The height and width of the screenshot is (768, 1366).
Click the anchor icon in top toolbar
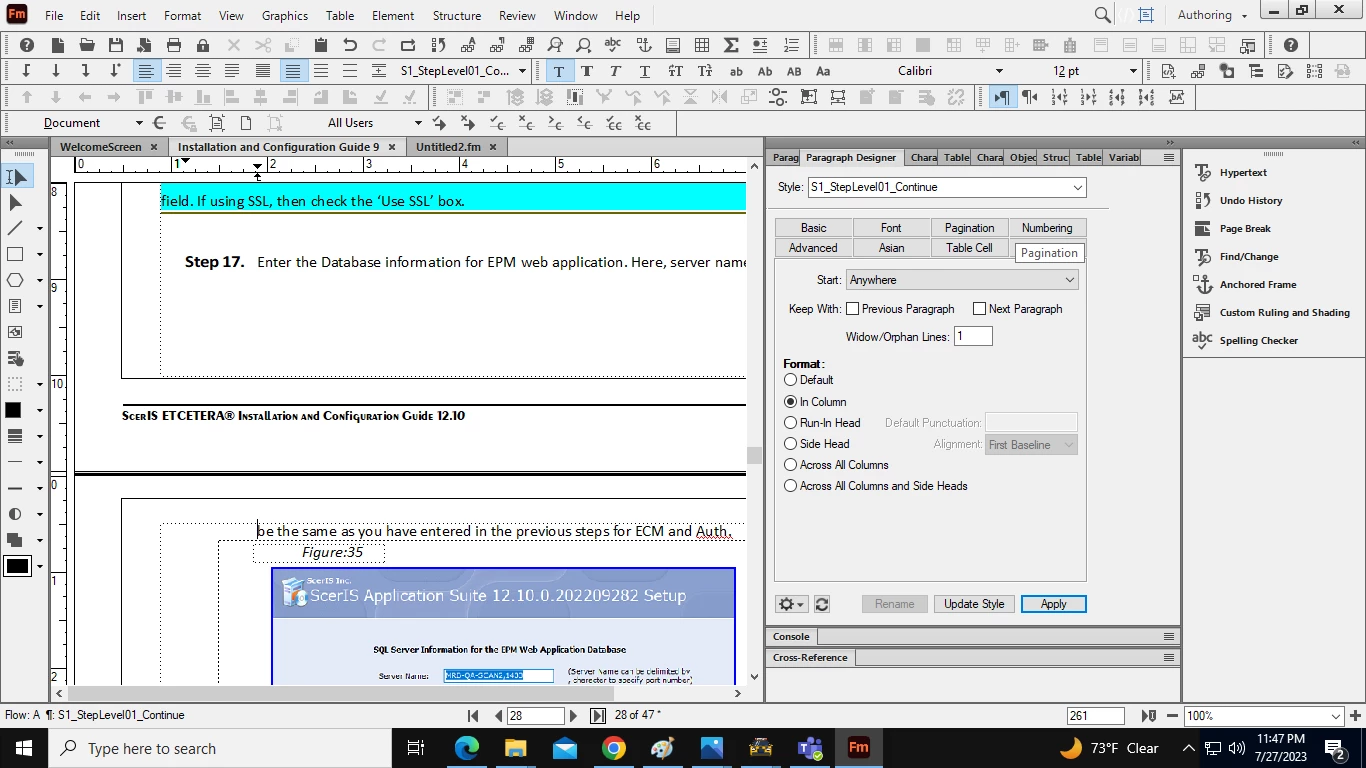[644, 45]
